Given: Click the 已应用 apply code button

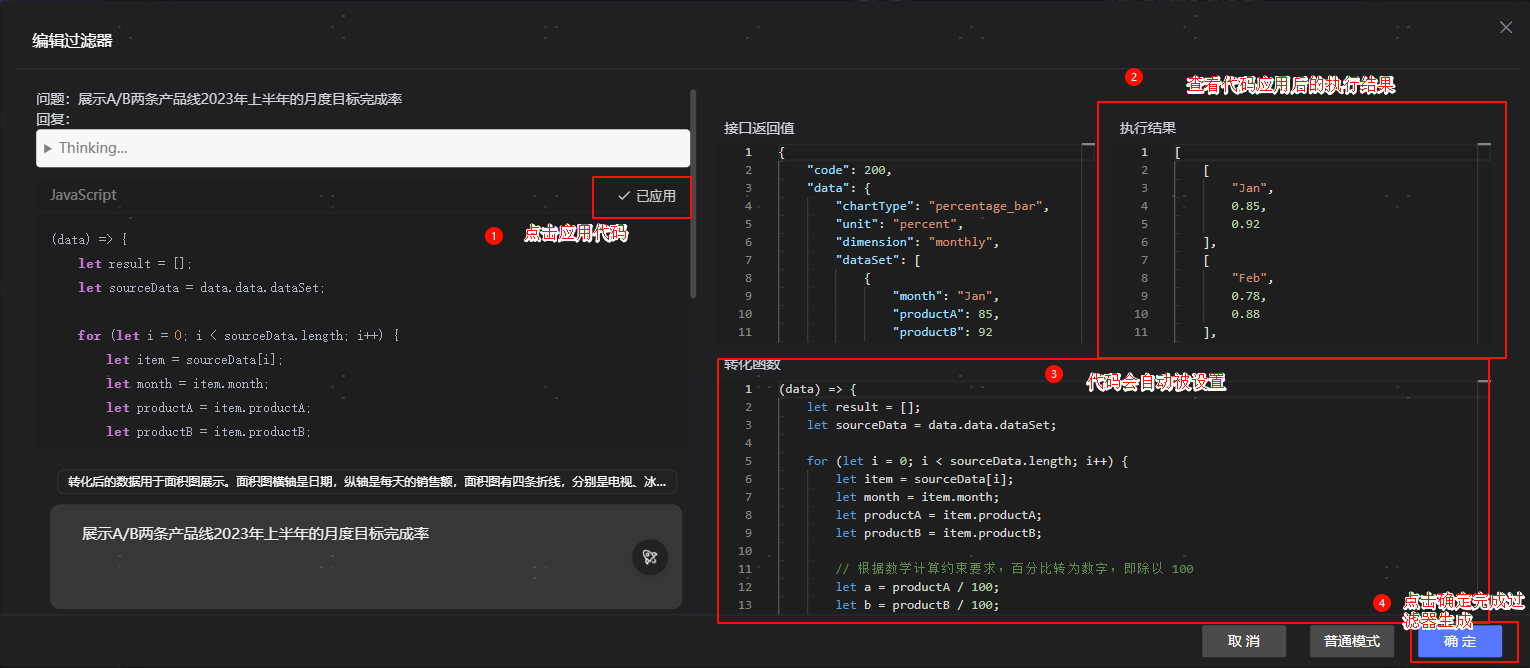Looking at the screenshot, I should pyautogui.click(x=647, y=196).
